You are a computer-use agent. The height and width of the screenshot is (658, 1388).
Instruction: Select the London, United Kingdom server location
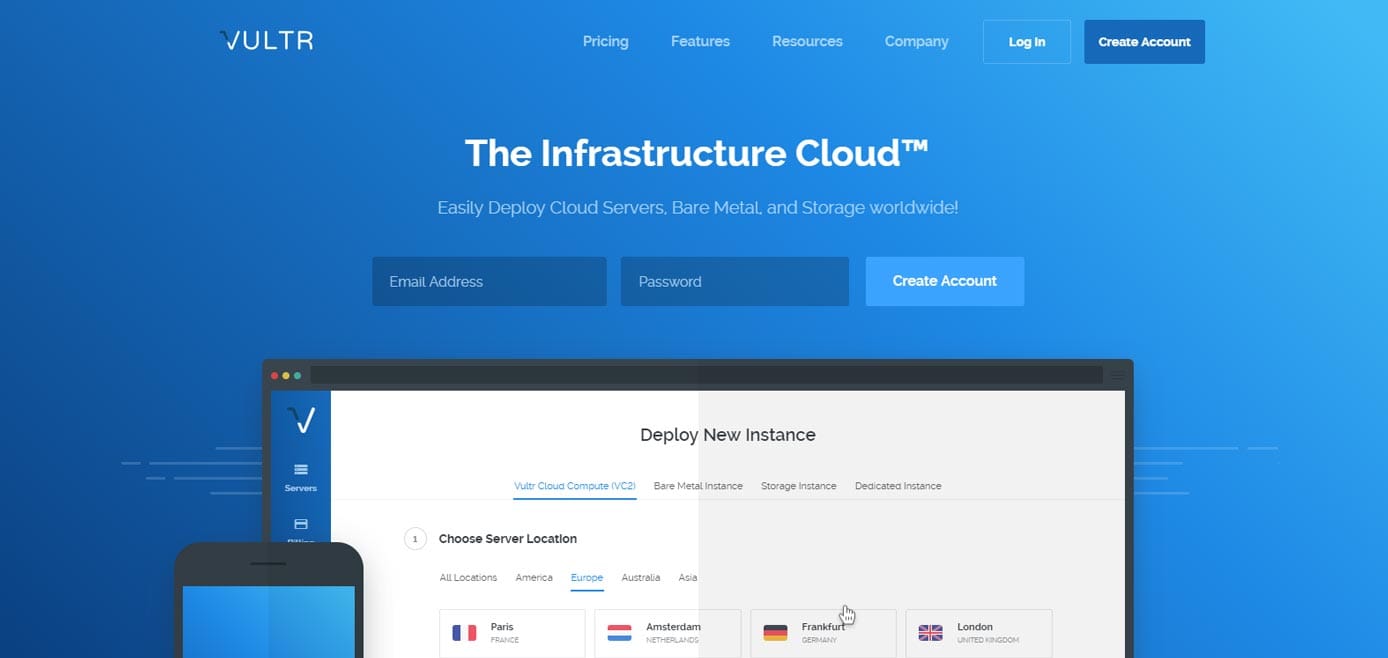coord(978,632)
